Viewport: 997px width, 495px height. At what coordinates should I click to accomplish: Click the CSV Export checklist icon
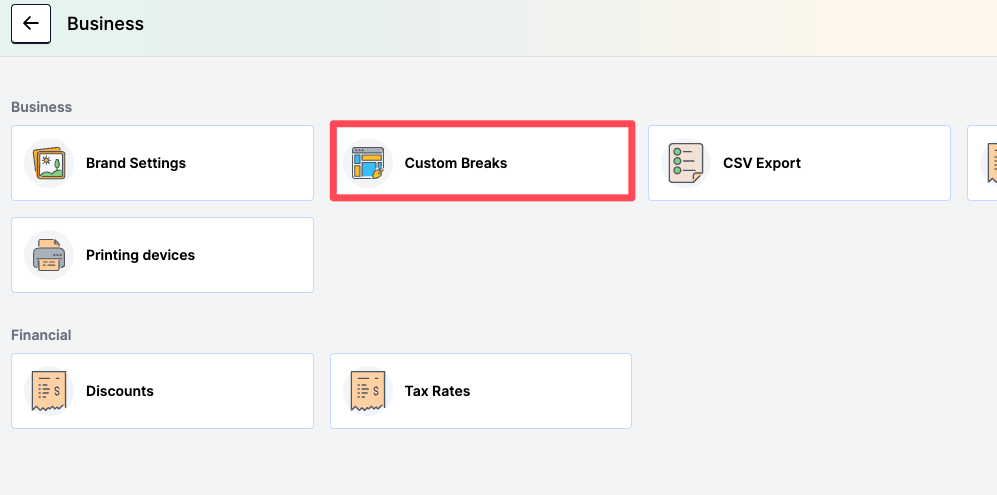click(x=686, y=163)
